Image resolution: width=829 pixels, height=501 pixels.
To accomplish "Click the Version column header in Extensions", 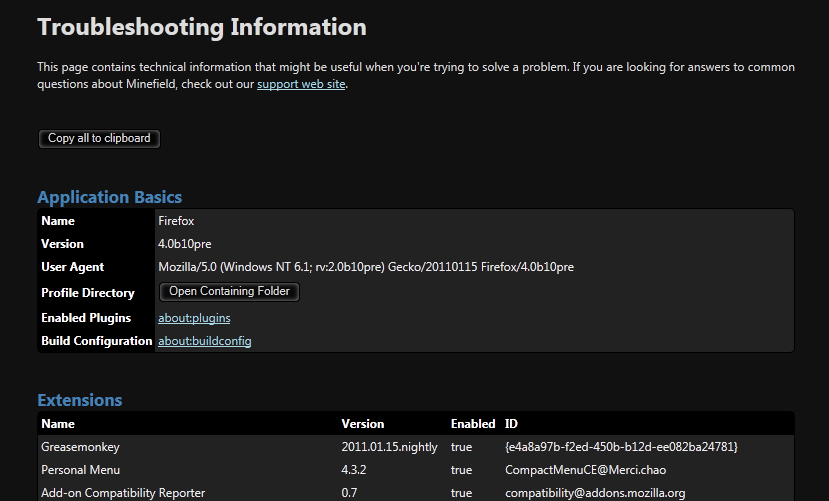I will pyautogui.click(x=363, y=424).
